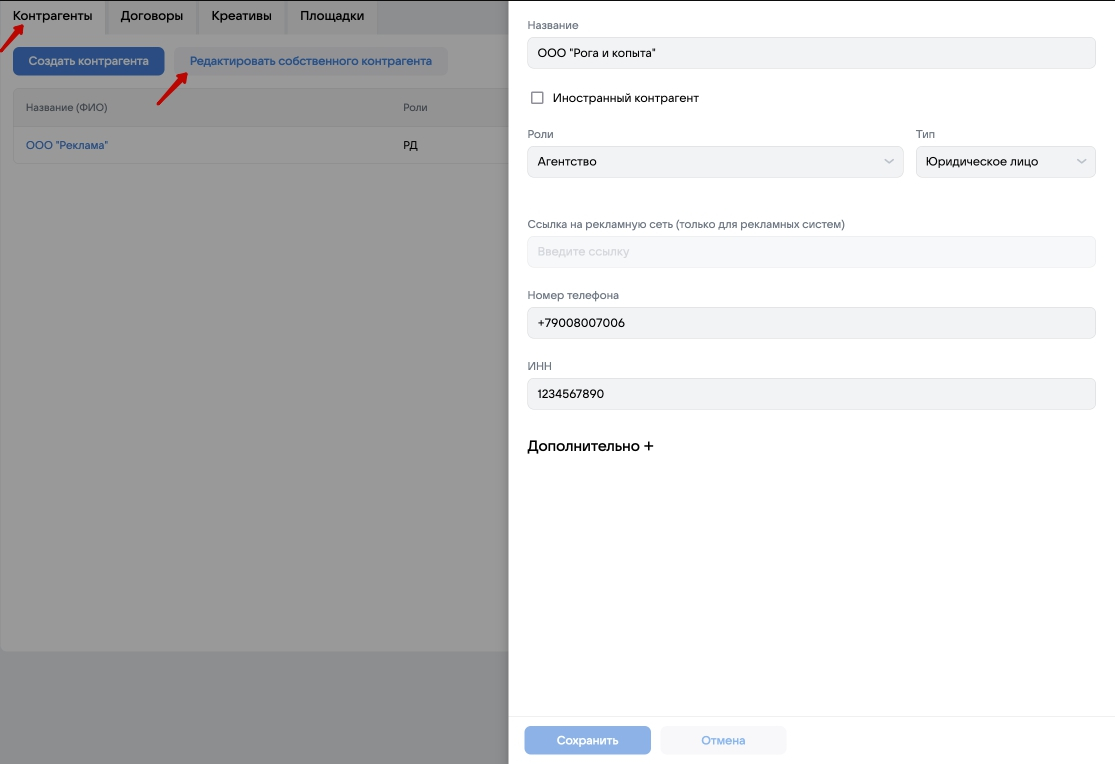Go to the Креативы tab
This screenshot has height=764, width=1115.
(x=241, y=16)
